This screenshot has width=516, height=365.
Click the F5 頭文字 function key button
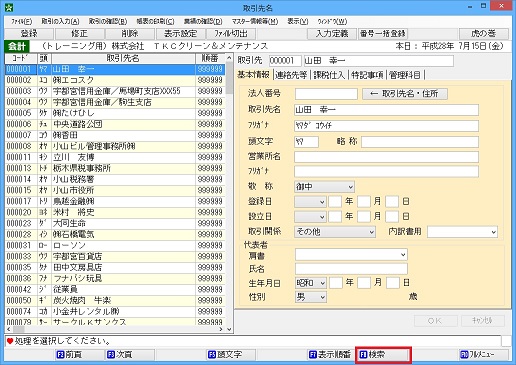231,355
